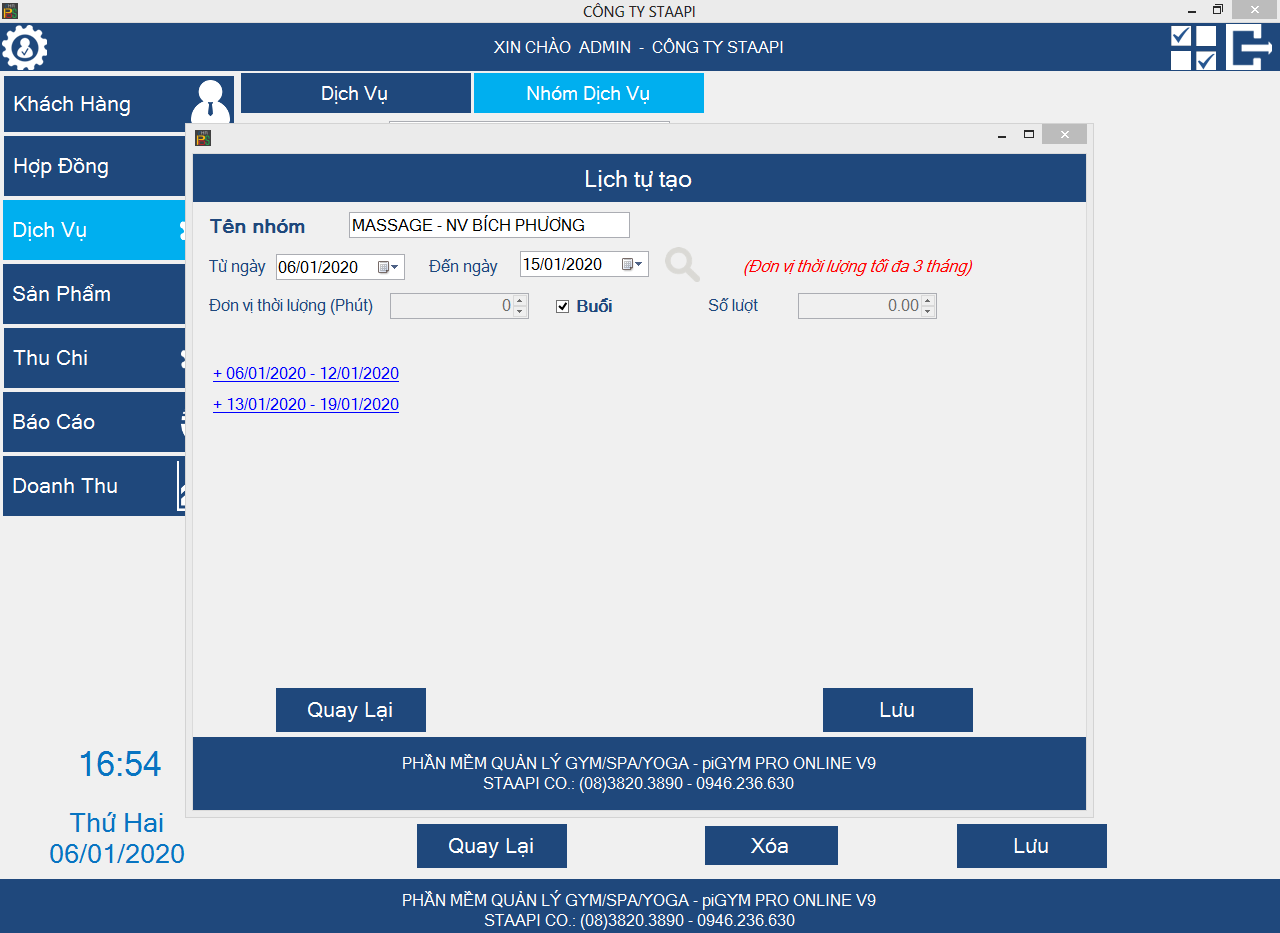This screenshot has height=933, width=1280.
Task: Click the gear settings icon top-left
Action: 25,47
